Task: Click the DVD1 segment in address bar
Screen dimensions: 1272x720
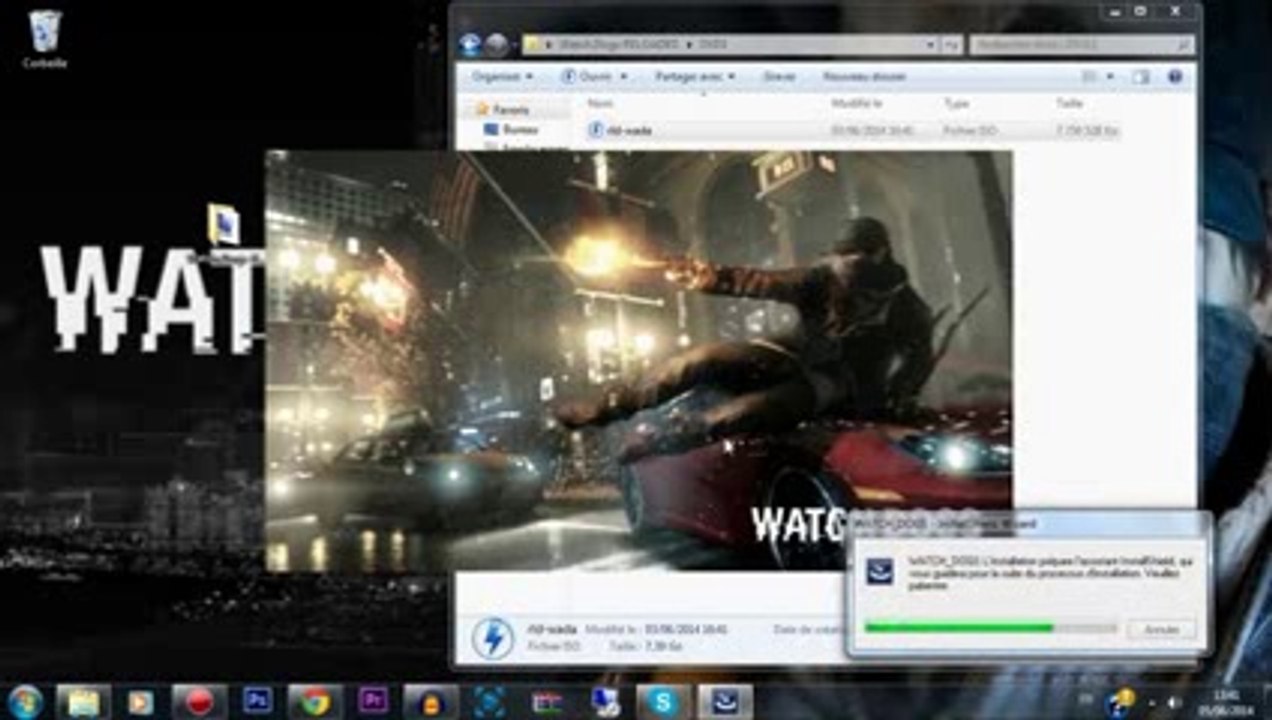Action: pyautogui.click(x=713, y=45)
